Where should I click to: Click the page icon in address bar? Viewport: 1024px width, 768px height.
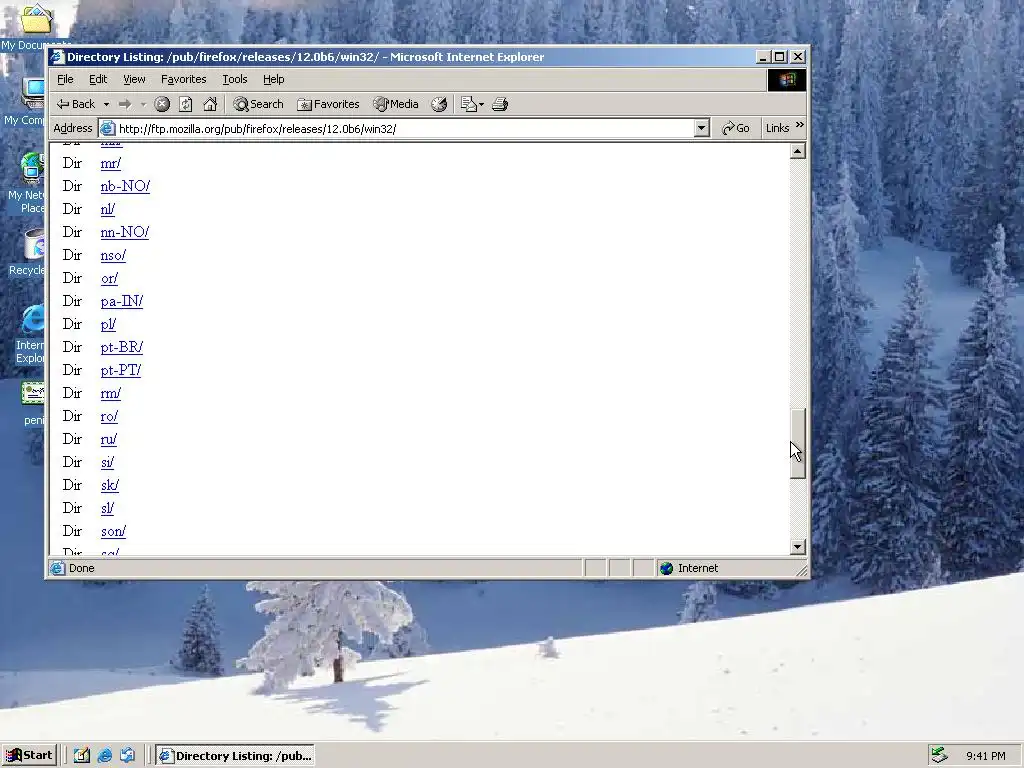tap(108, 129)
